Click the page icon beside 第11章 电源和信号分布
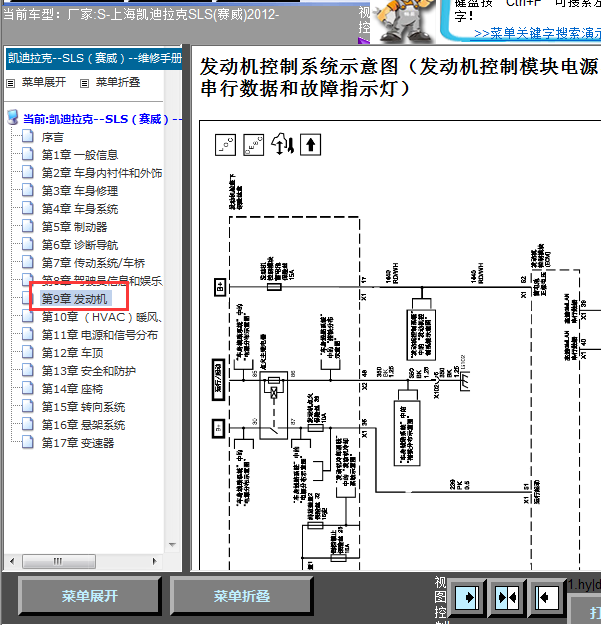Screen dimensions: 601x625 (27, 334)
